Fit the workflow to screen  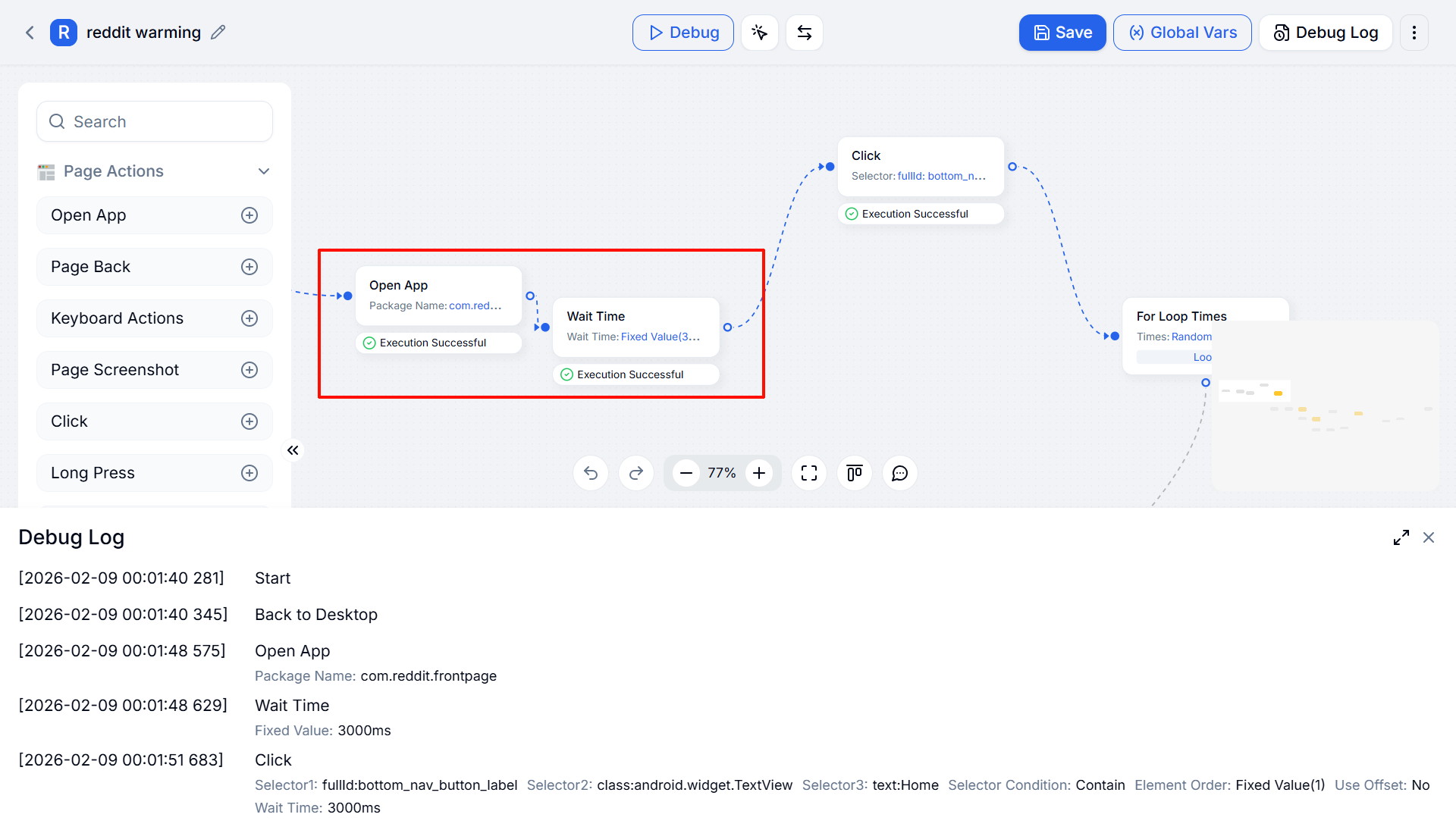pyautogui.click(x=809, y=473)
